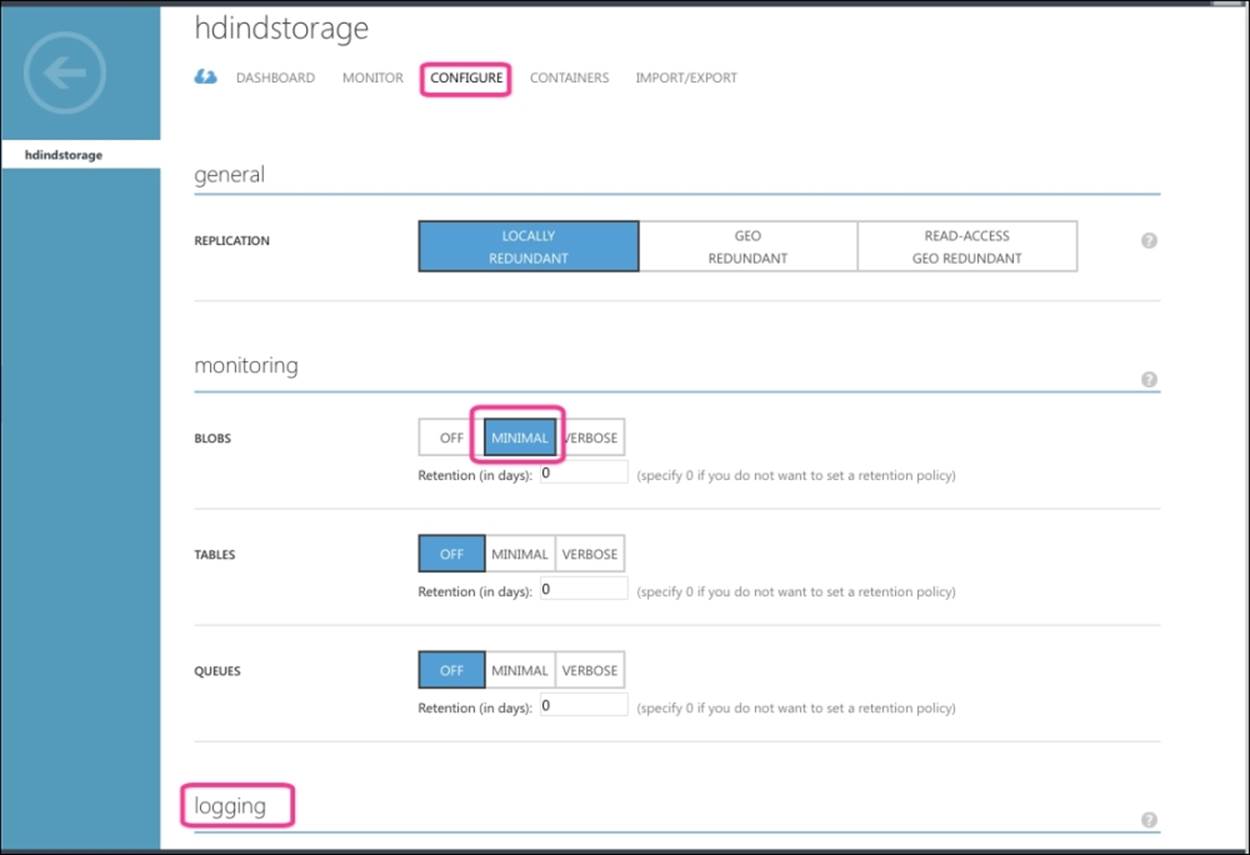Image resolution: width=1250 pixels, height=855 pixels.
Task: Click the BLOBS label
Action: tap(213, 438)
